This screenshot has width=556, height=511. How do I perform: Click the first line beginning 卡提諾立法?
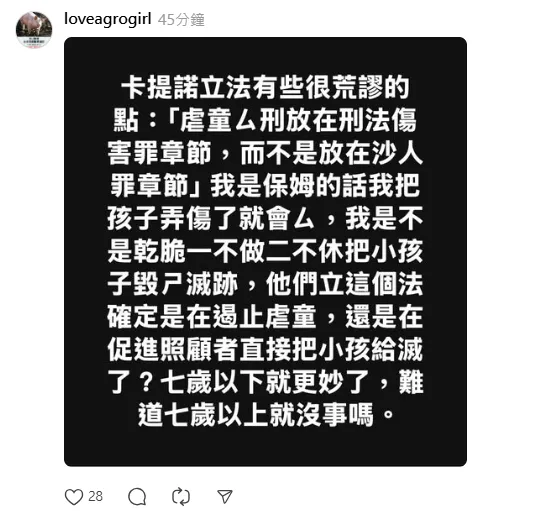tap(265, 88)
